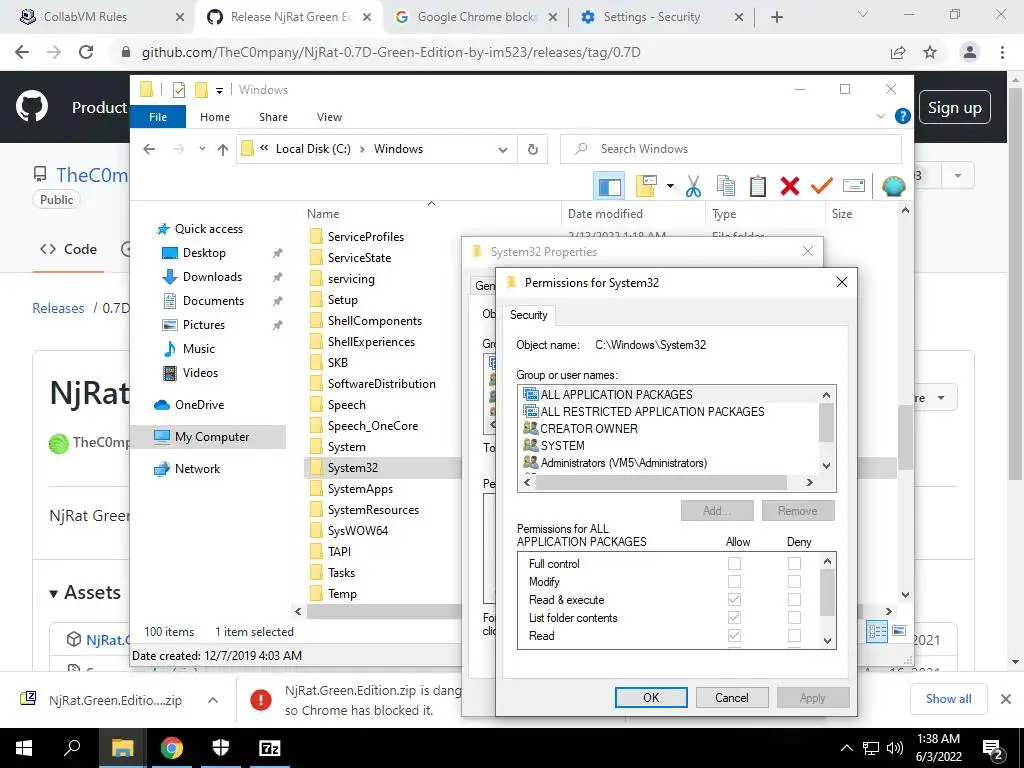This screenshot has width=1024, height=768.
Task: Click the Cut scissors icon in Explorer toolbar
Action: (693, 187)
